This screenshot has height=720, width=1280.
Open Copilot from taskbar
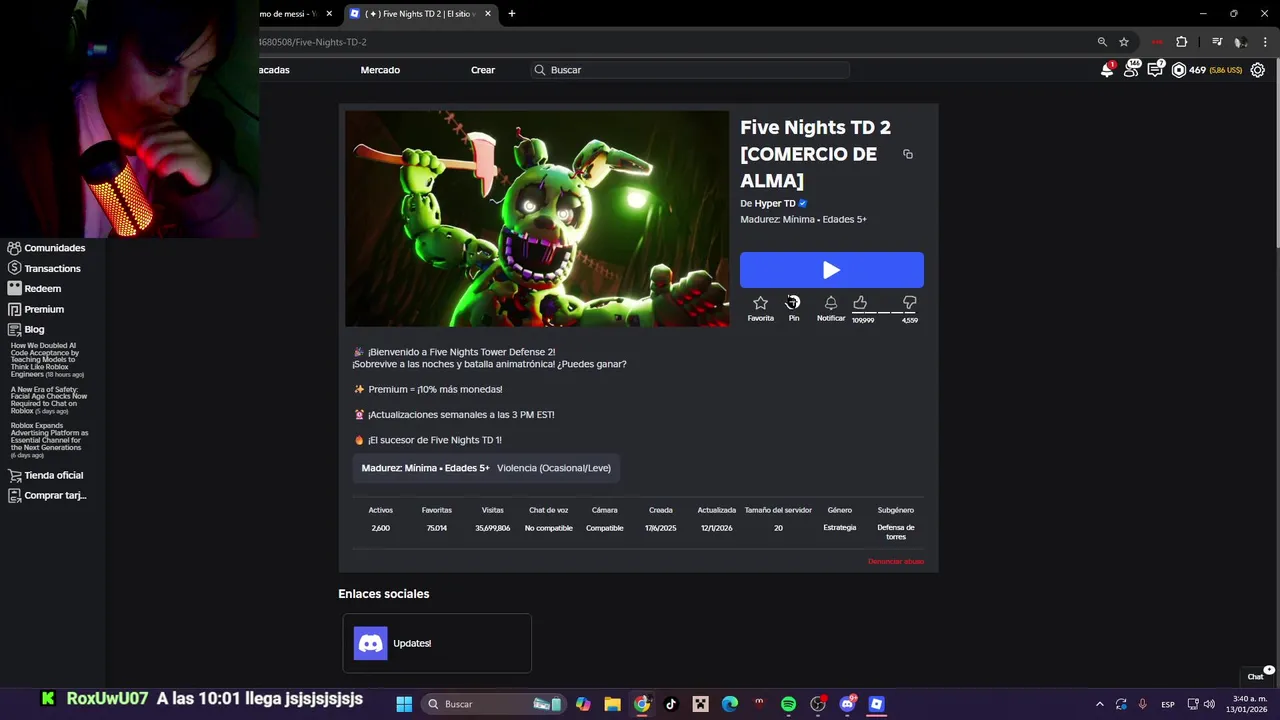(583, 704)
